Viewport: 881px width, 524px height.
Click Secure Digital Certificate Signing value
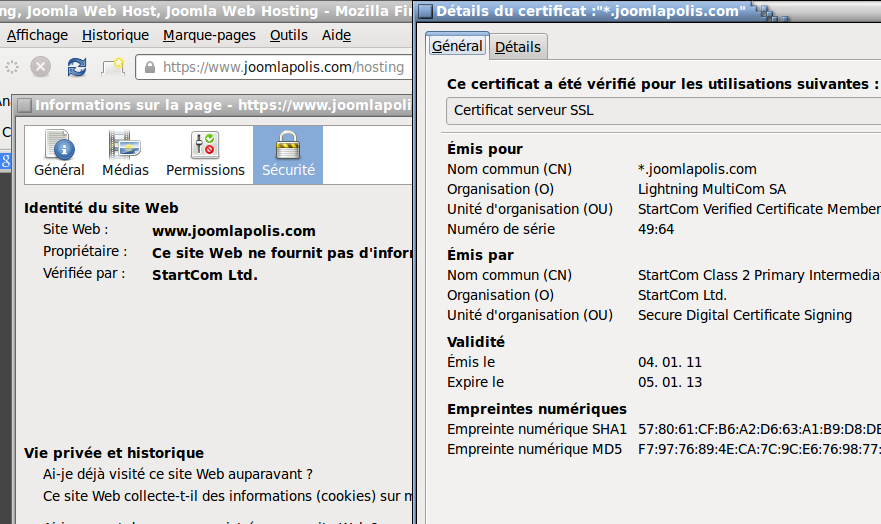coord(745,316)
